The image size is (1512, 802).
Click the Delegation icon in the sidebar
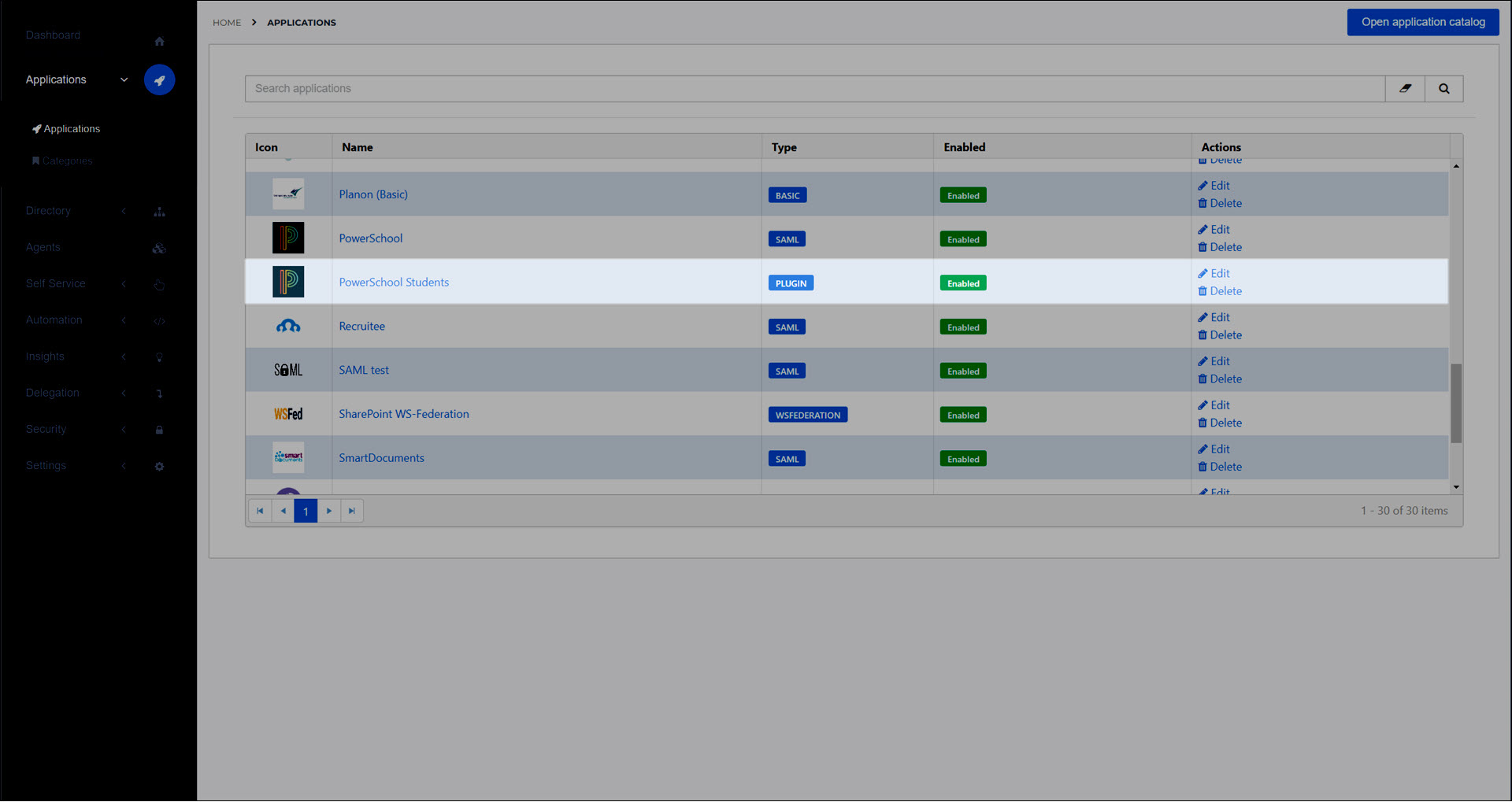pyautogui.click(x=159, y=394)
